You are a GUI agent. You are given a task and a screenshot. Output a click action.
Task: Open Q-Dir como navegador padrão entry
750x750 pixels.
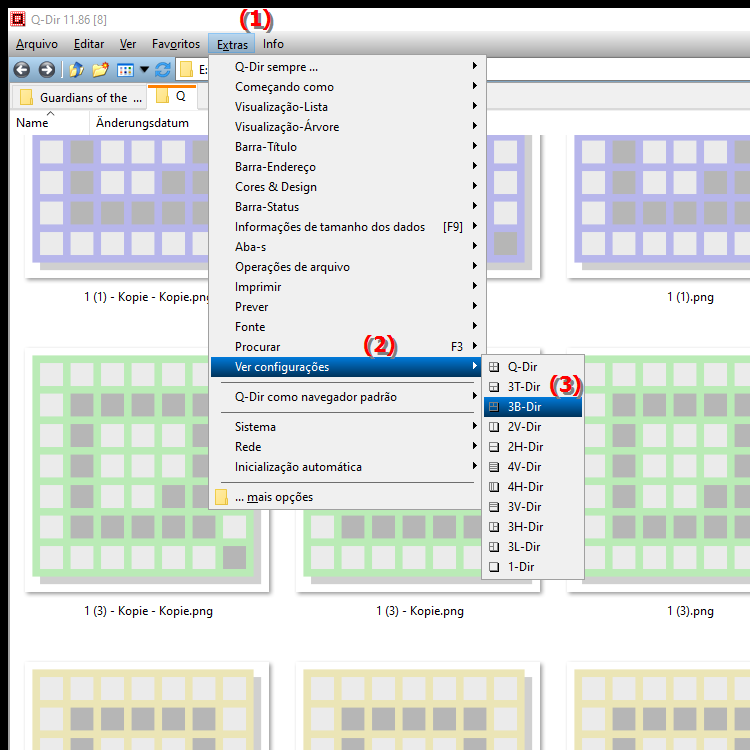[x=347, y=397]
